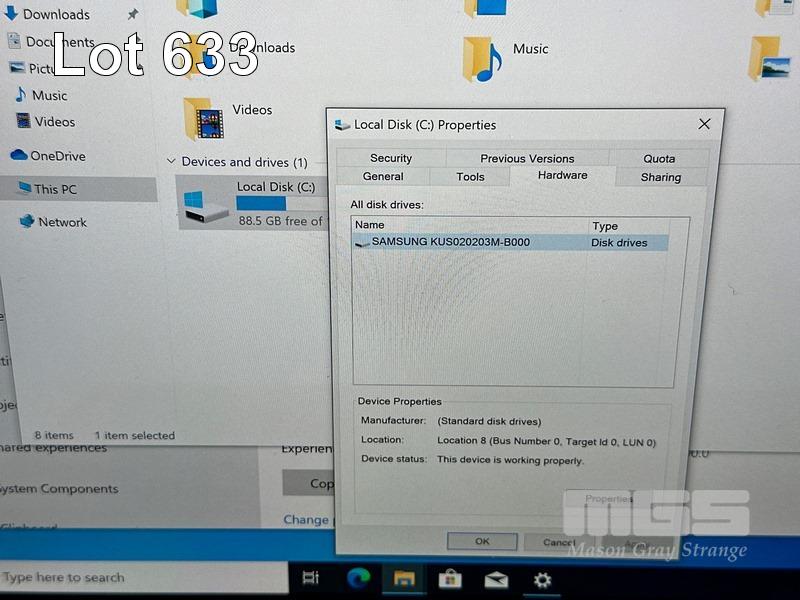Launch Microsoft Edge from the taskbar

click(358, 579)
